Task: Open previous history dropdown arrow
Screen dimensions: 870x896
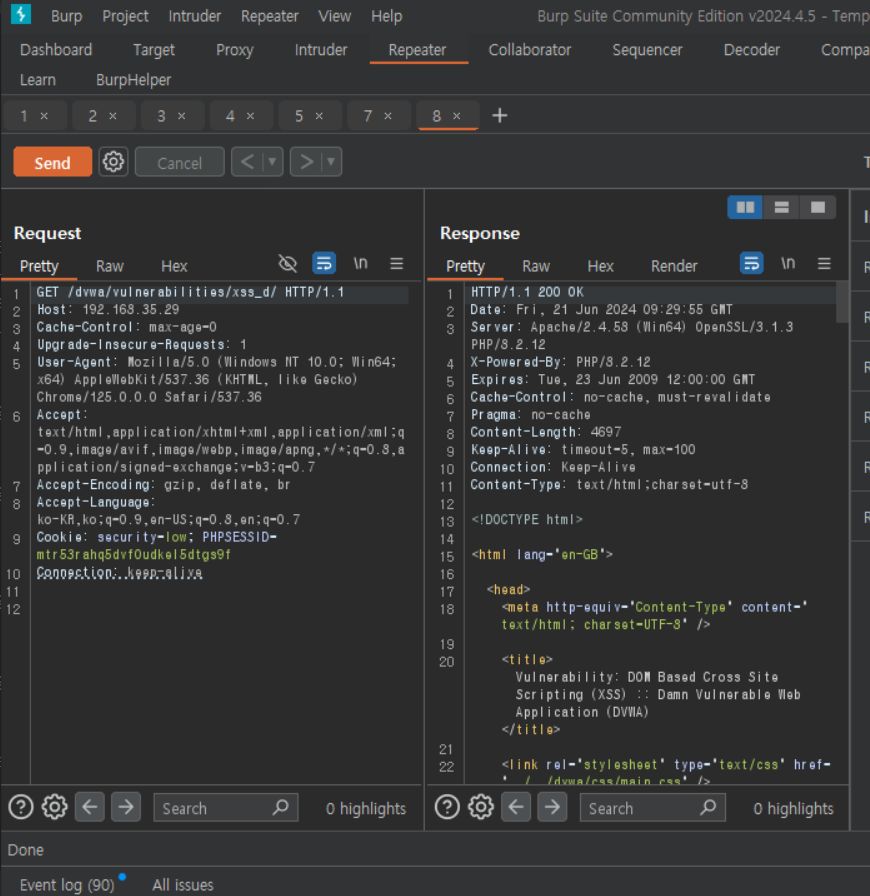Action: coord(273,162)
